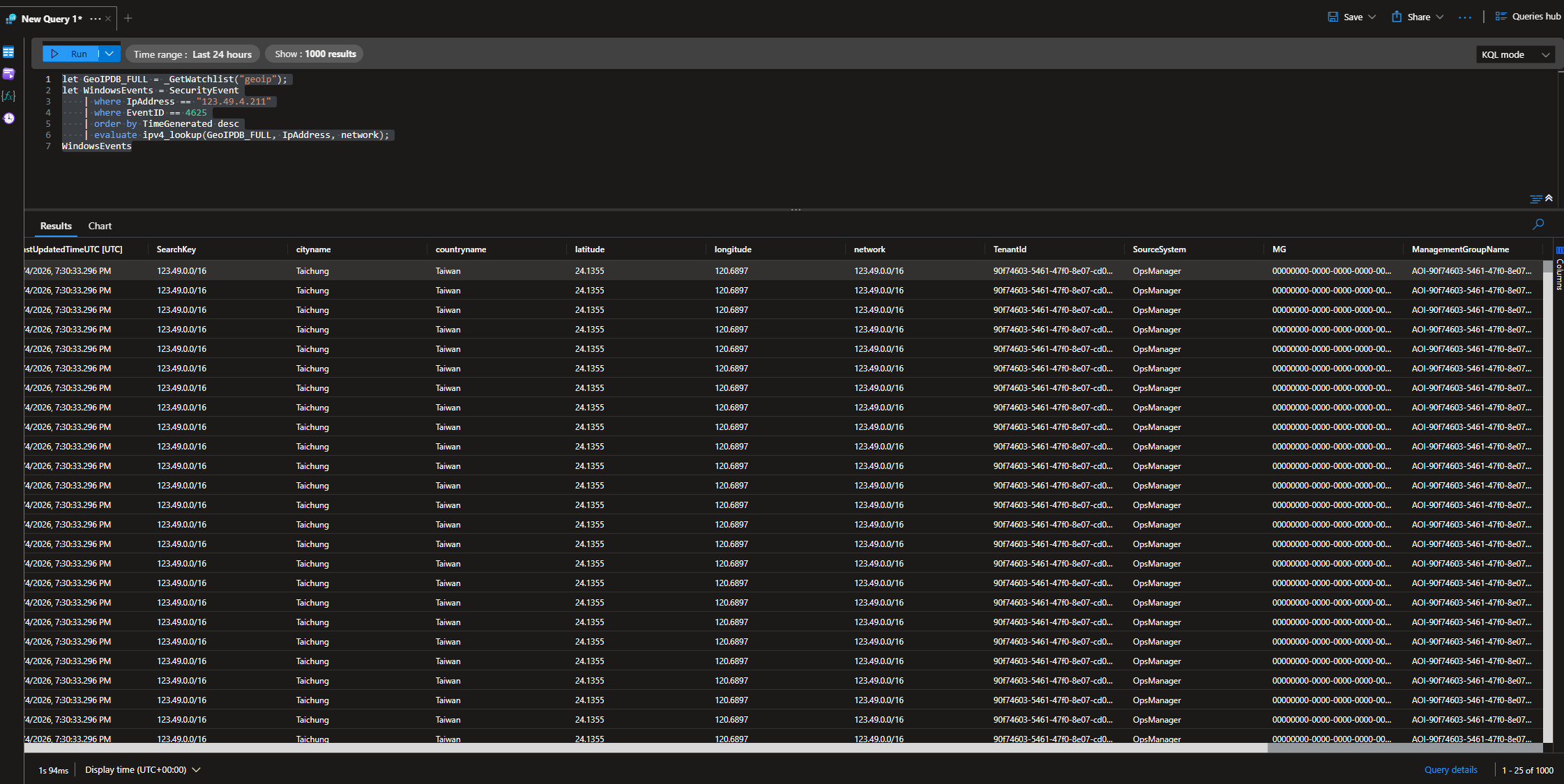
Task: Add a new query tab
Action: [x=128, y=18]
